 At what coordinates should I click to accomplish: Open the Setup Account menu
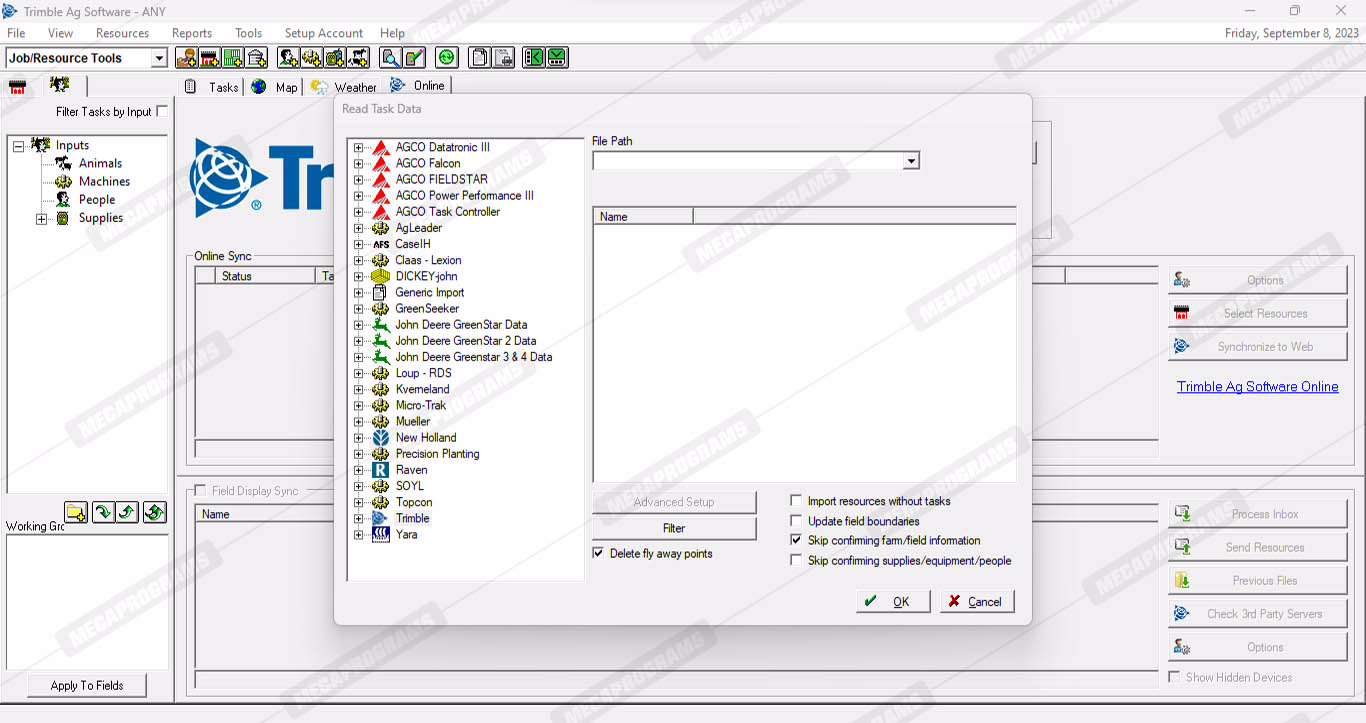tap(324, 33)
